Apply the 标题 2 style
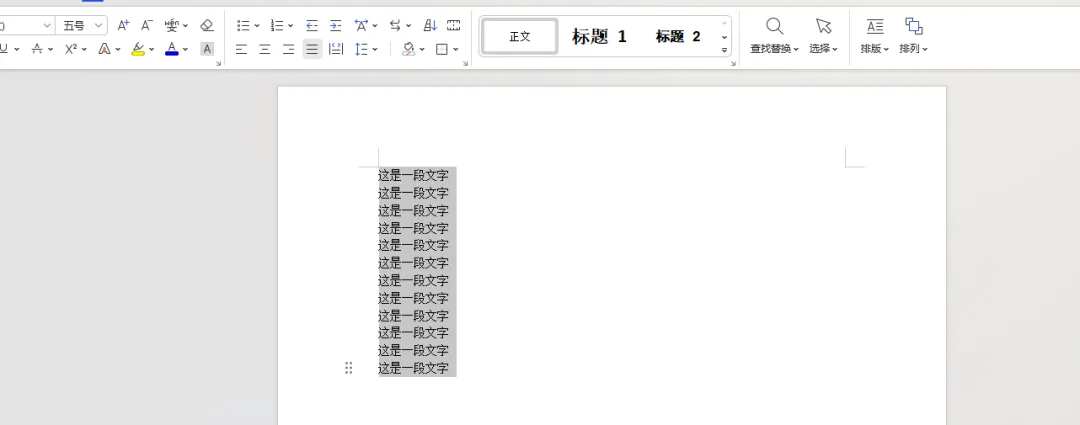The image size is (1080, 425). (x=678, y=37)
